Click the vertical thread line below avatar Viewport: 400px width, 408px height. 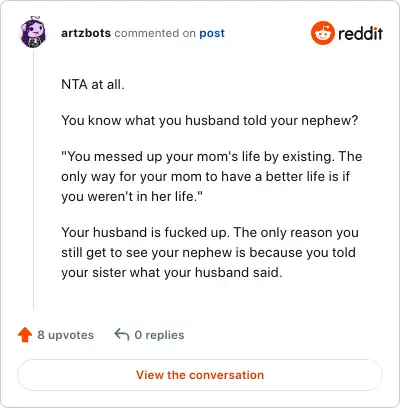tap(33, 180)
